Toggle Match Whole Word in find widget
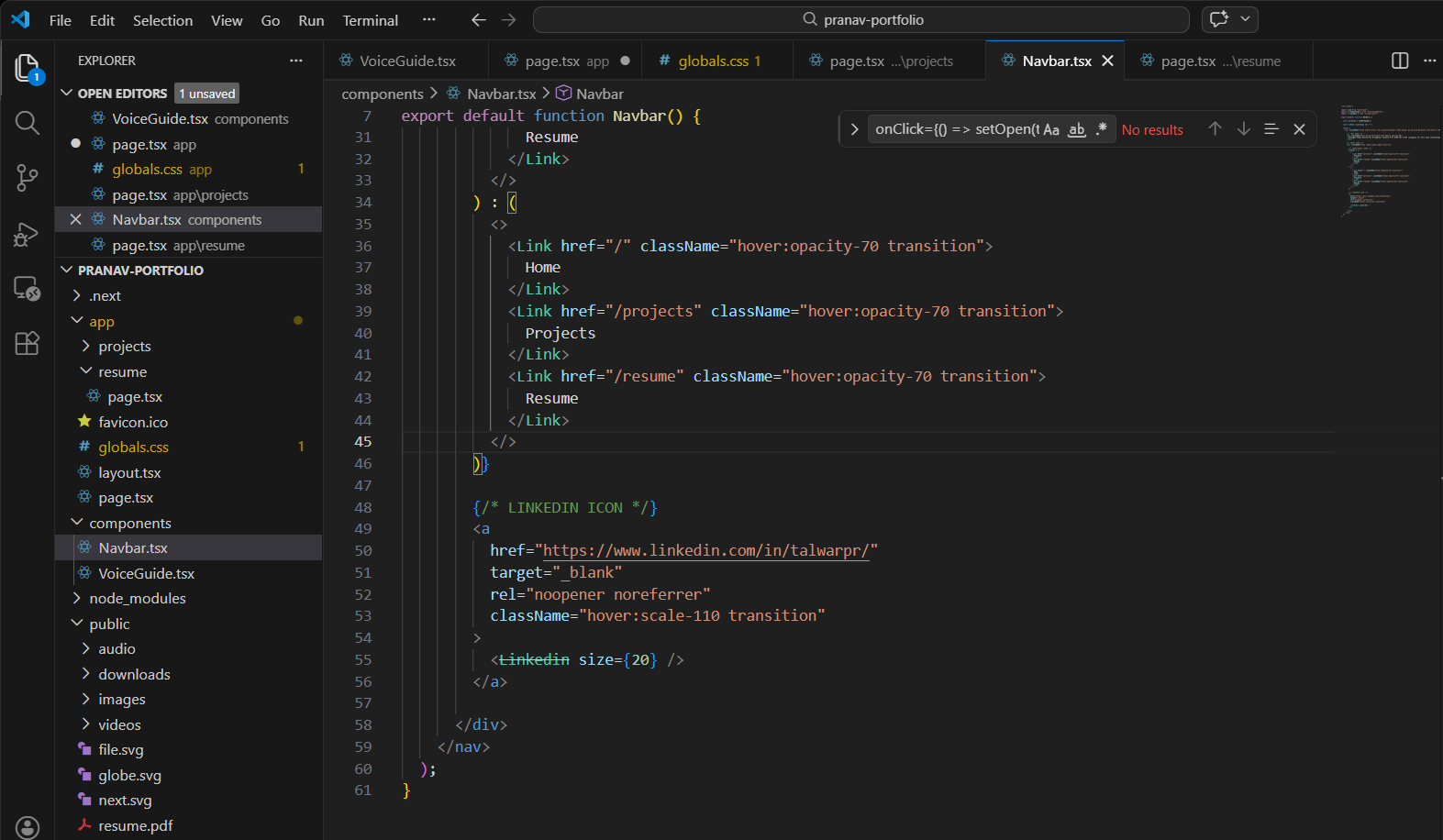Screen dimensions: 1443x840 [x=1077, y=130]
